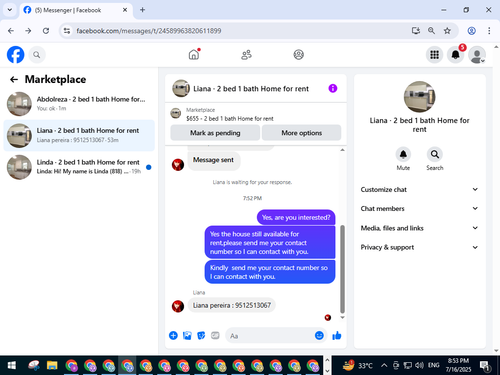View site information icon in address bar
The image size is (500, 375).
67,31
